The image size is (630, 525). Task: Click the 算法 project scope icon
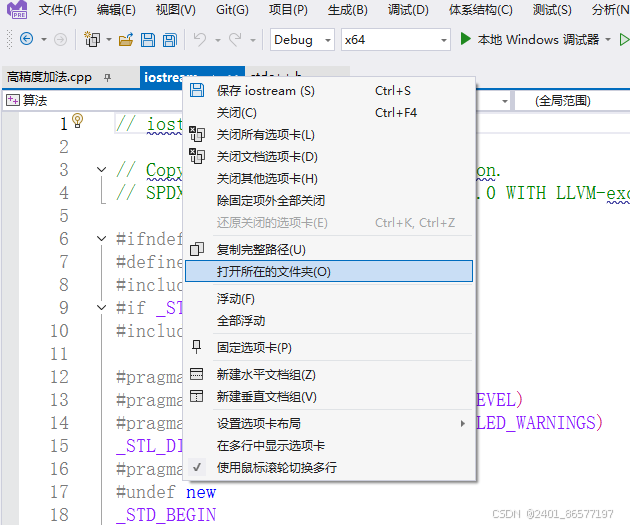tap(12, 100)
